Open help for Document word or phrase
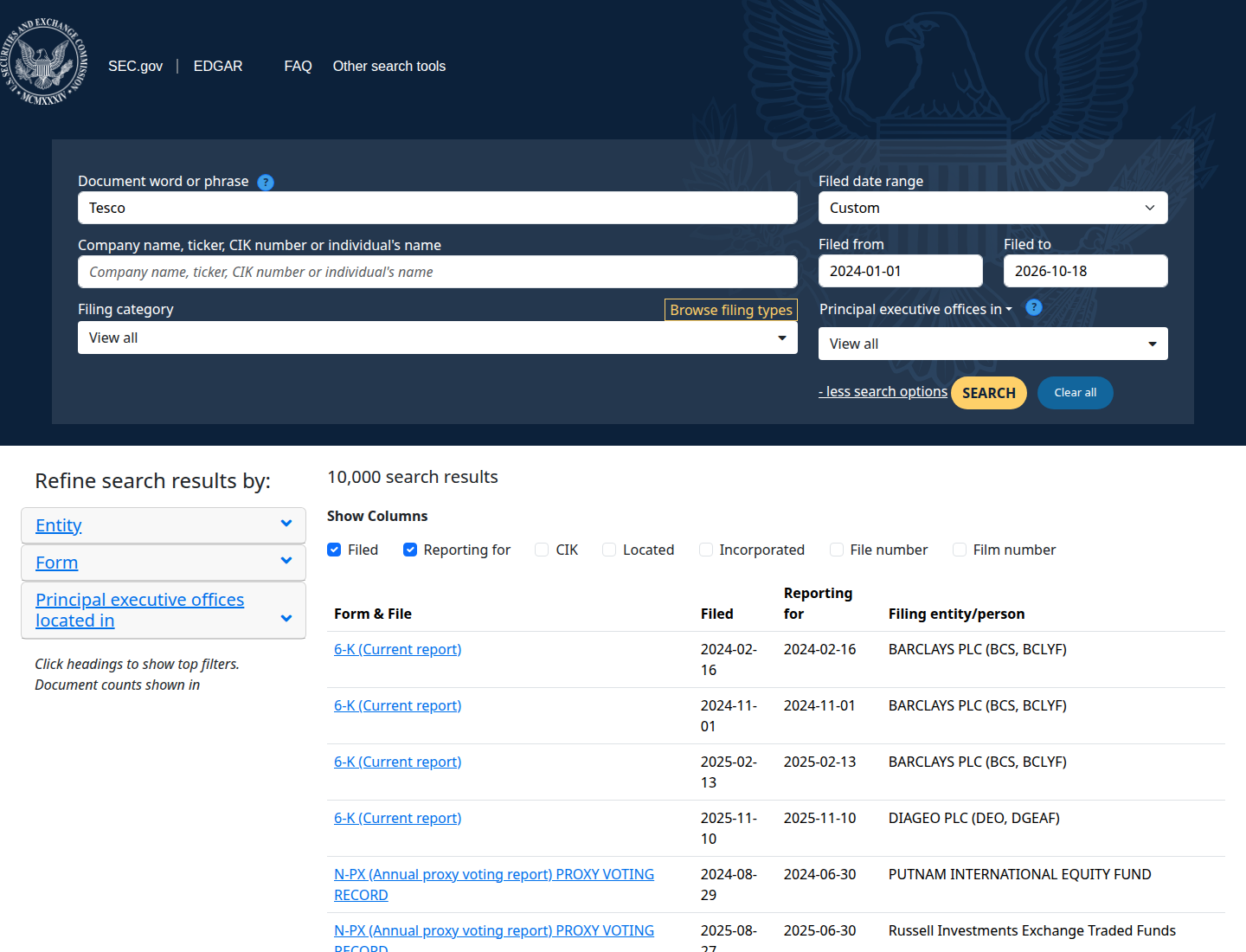Image resolution: width=1246 pixels, height=952 pixels. (266, 183)
